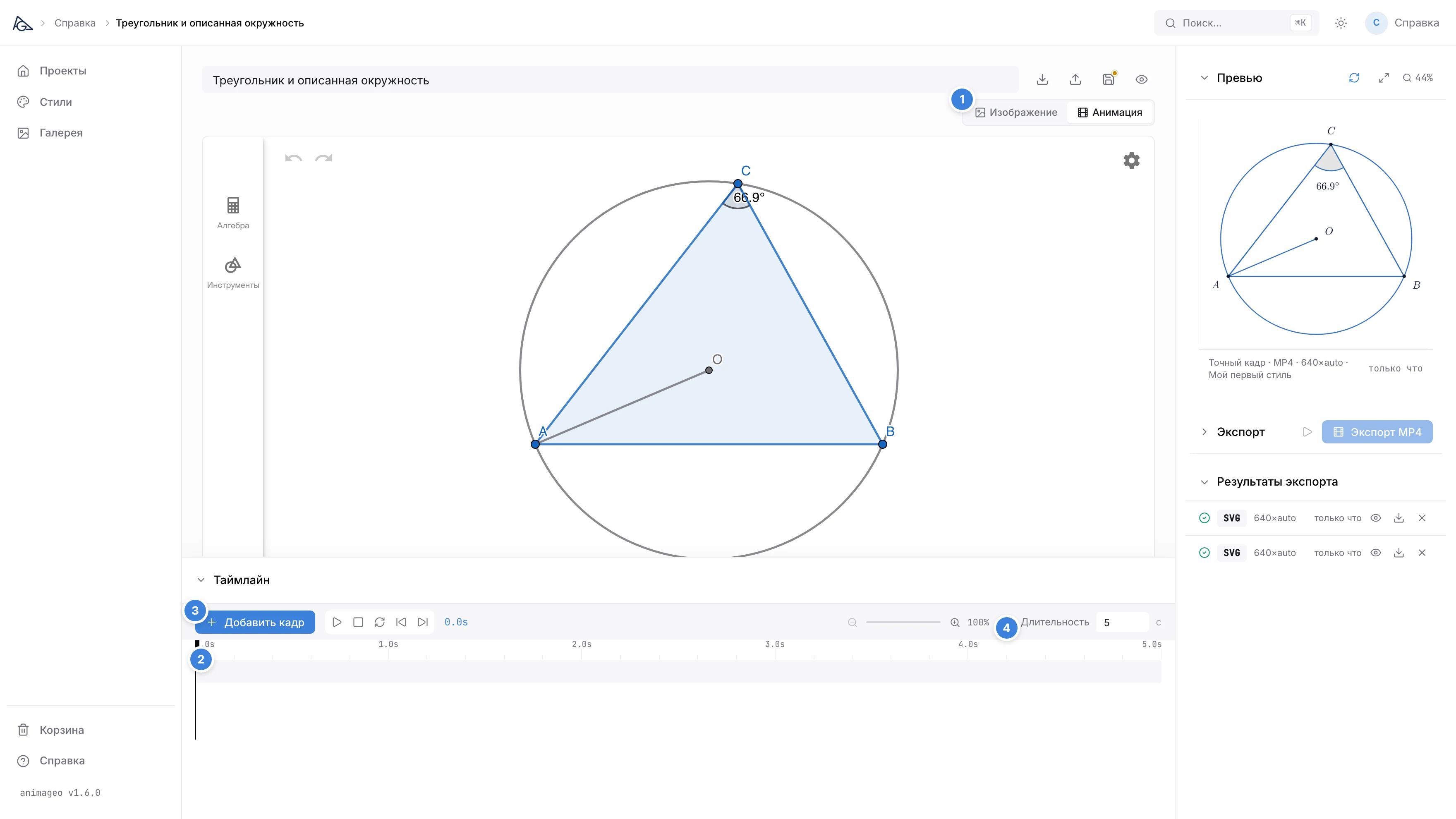Click the undo arrow icon

tap(293, 158)
